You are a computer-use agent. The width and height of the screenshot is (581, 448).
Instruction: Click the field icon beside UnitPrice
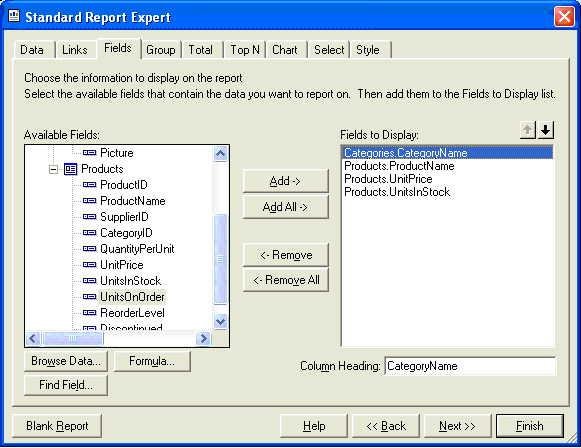tap(89, 265)
